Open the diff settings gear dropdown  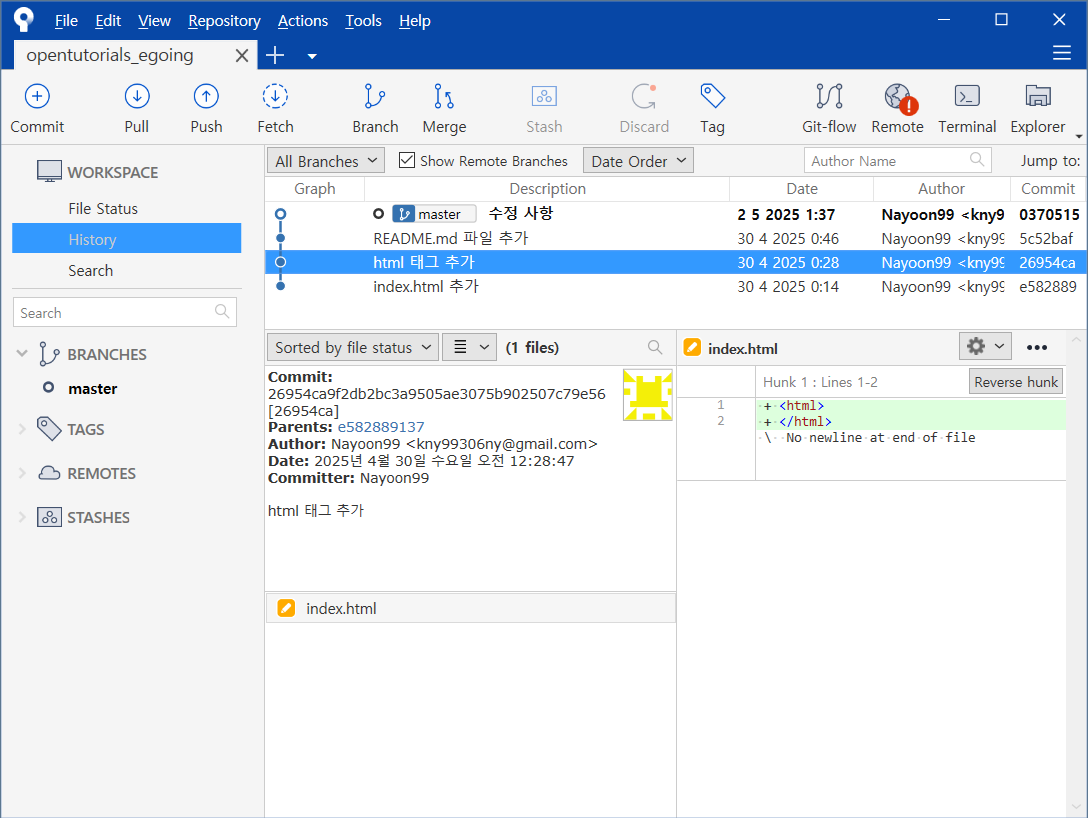click(985, 346)
